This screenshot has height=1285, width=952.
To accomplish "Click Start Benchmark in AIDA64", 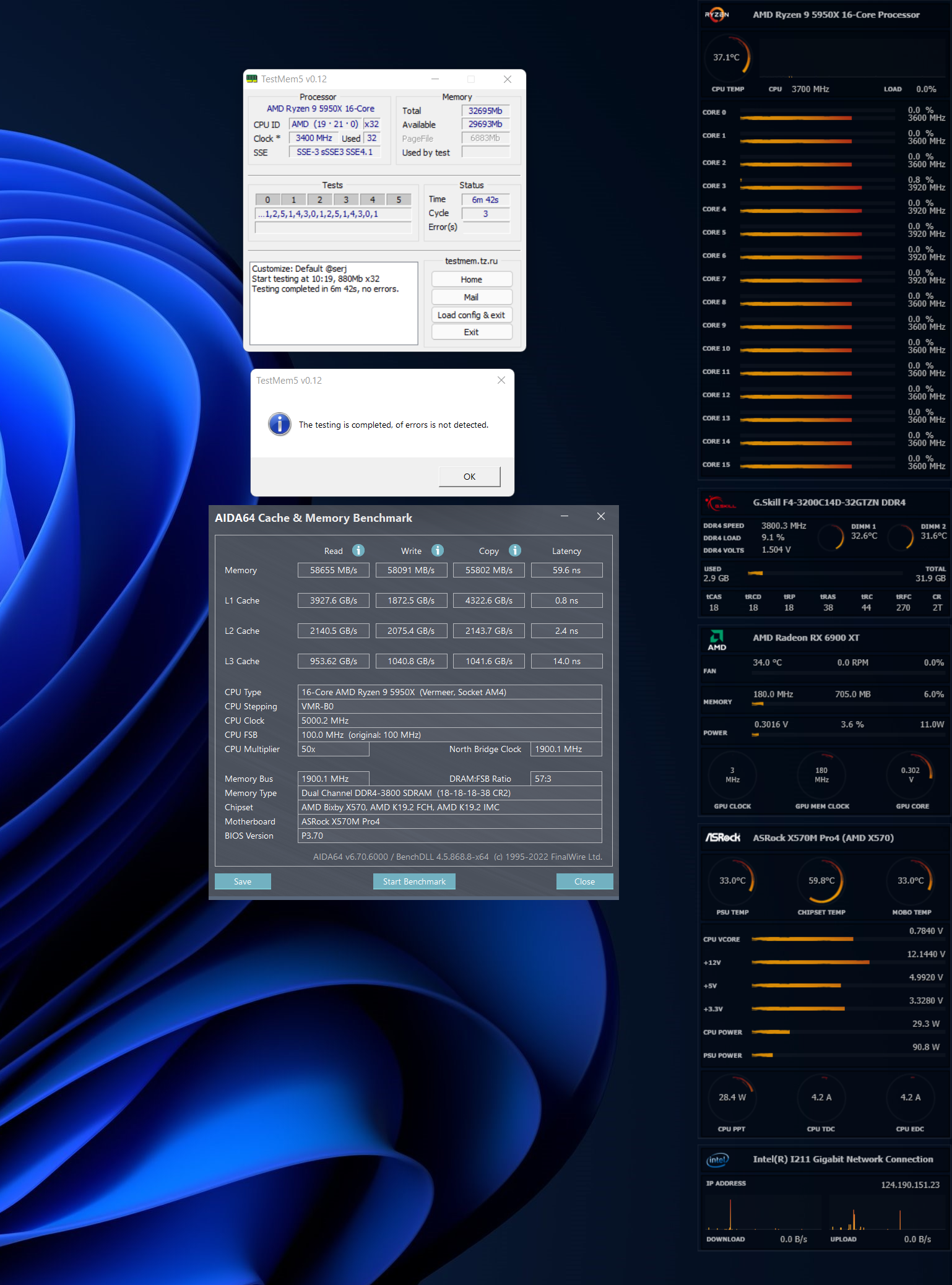I will pos(414,881).
